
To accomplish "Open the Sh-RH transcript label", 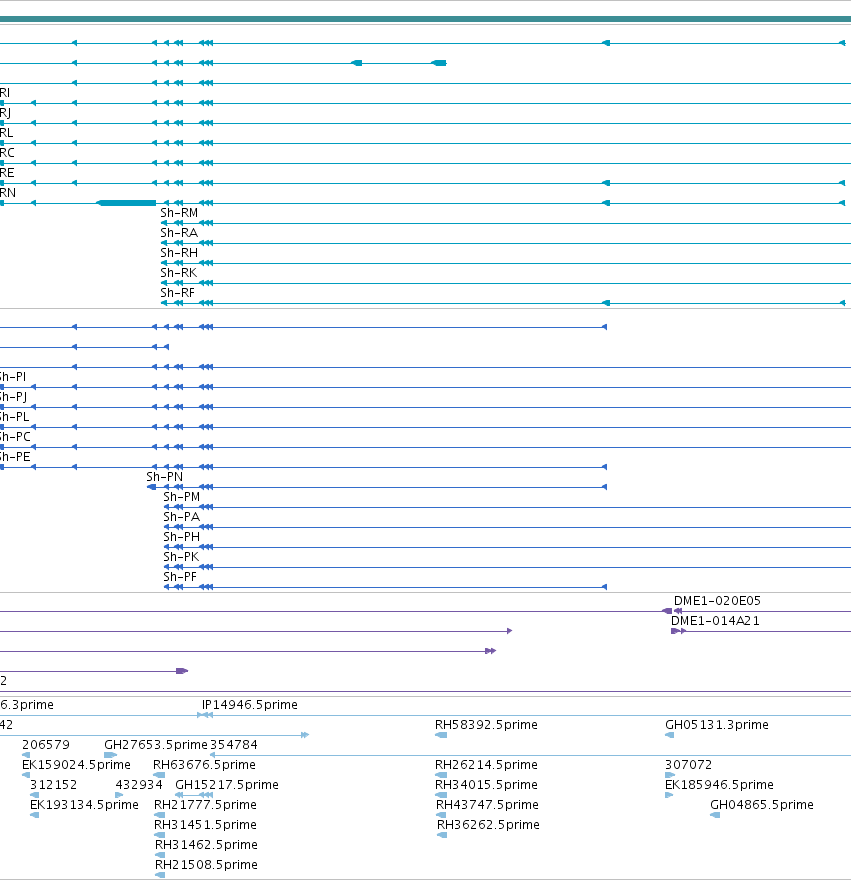I will coord(179,253).
